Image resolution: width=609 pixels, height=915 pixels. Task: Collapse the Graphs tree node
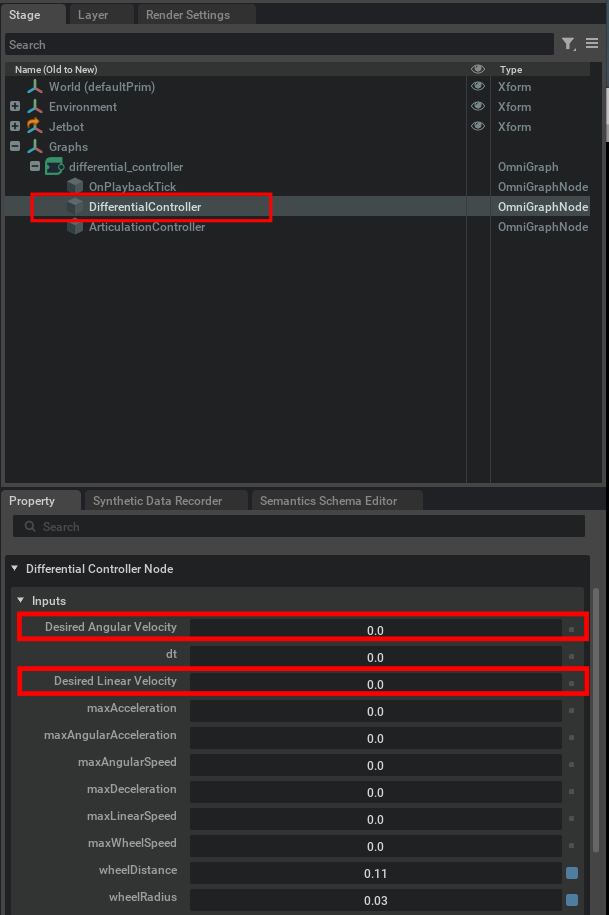click(x=15, y=147)
